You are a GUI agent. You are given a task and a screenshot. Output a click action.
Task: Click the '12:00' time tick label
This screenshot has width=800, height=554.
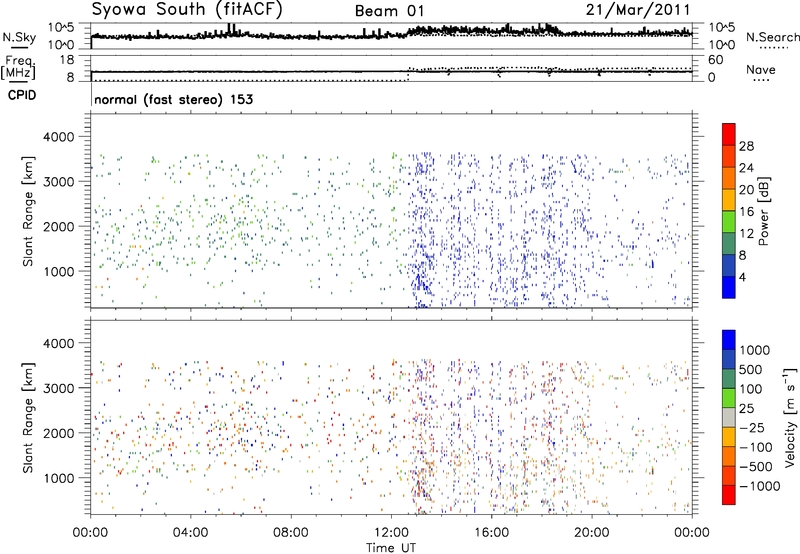[x=391, y=533]
